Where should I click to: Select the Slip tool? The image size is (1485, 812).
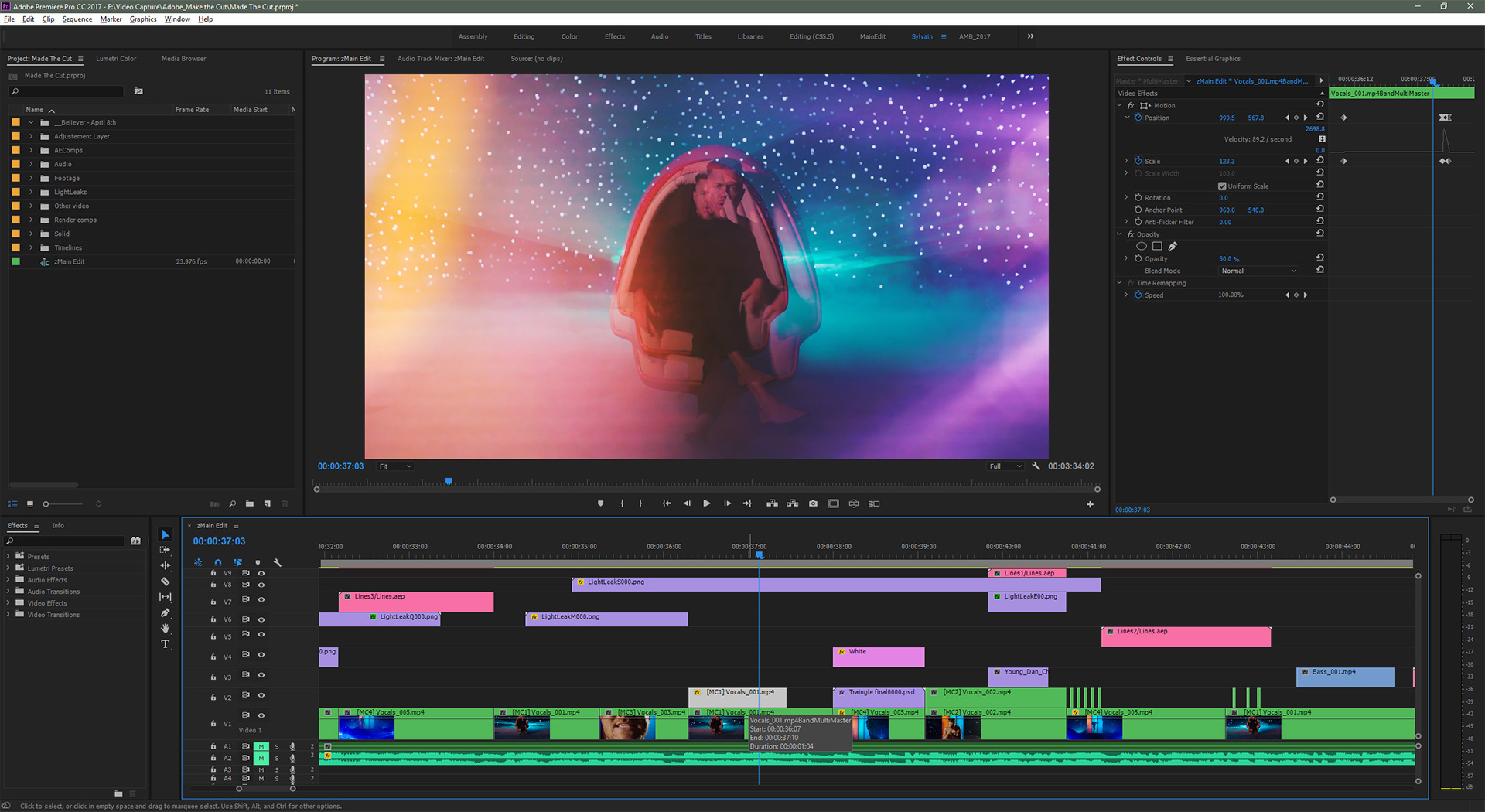click(165, 597)
